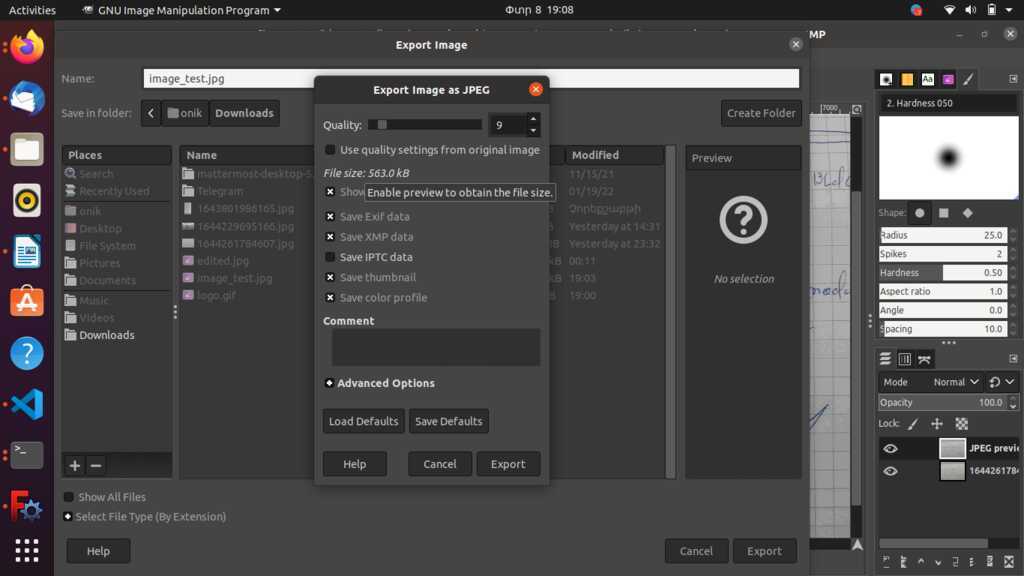Click the Delete layer icon
The height and width of the screenshot is (576, 1024).
(1009, 561)
